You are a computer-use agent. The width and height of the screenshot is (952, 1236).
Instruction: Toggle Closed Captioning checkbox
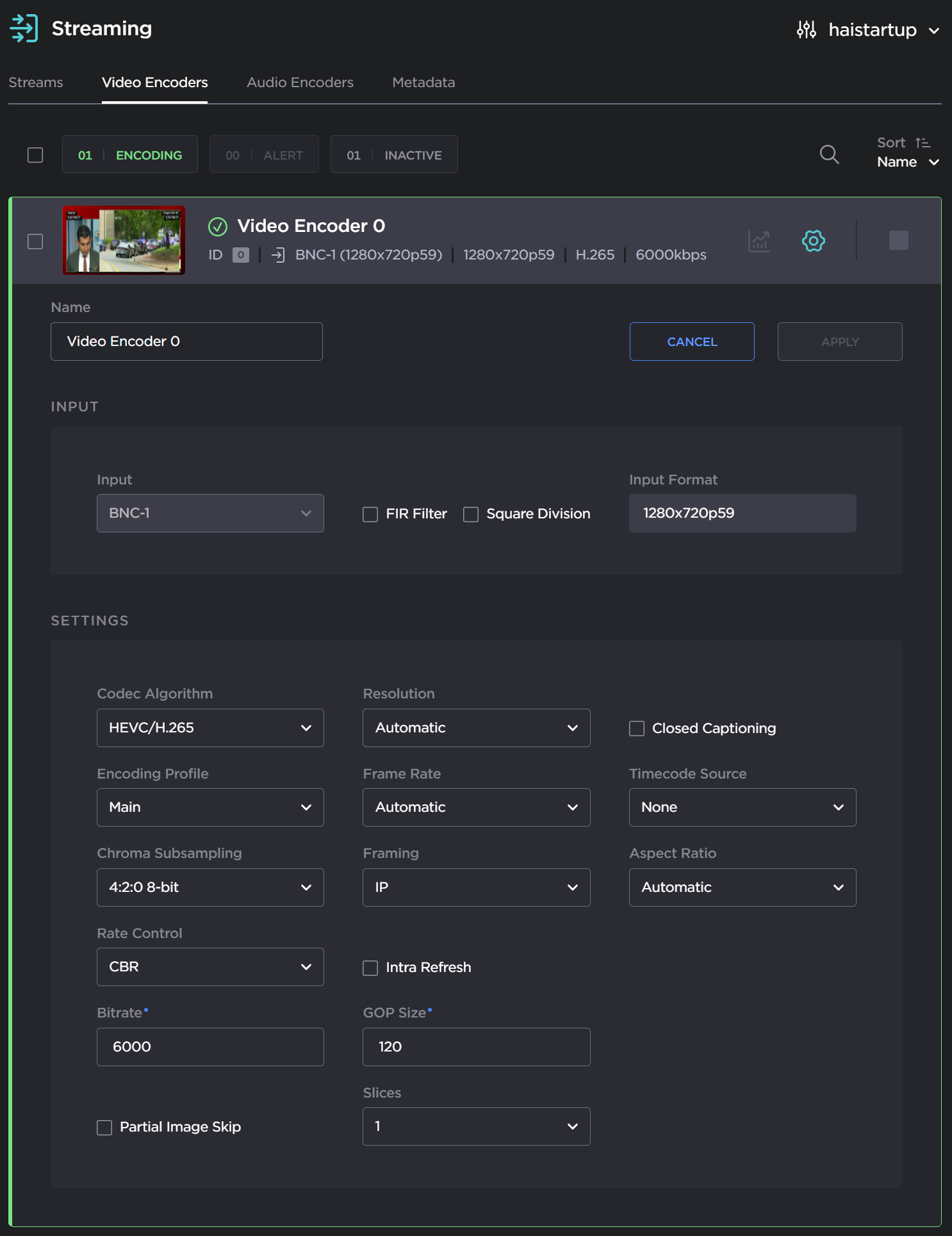pos(637,729)
